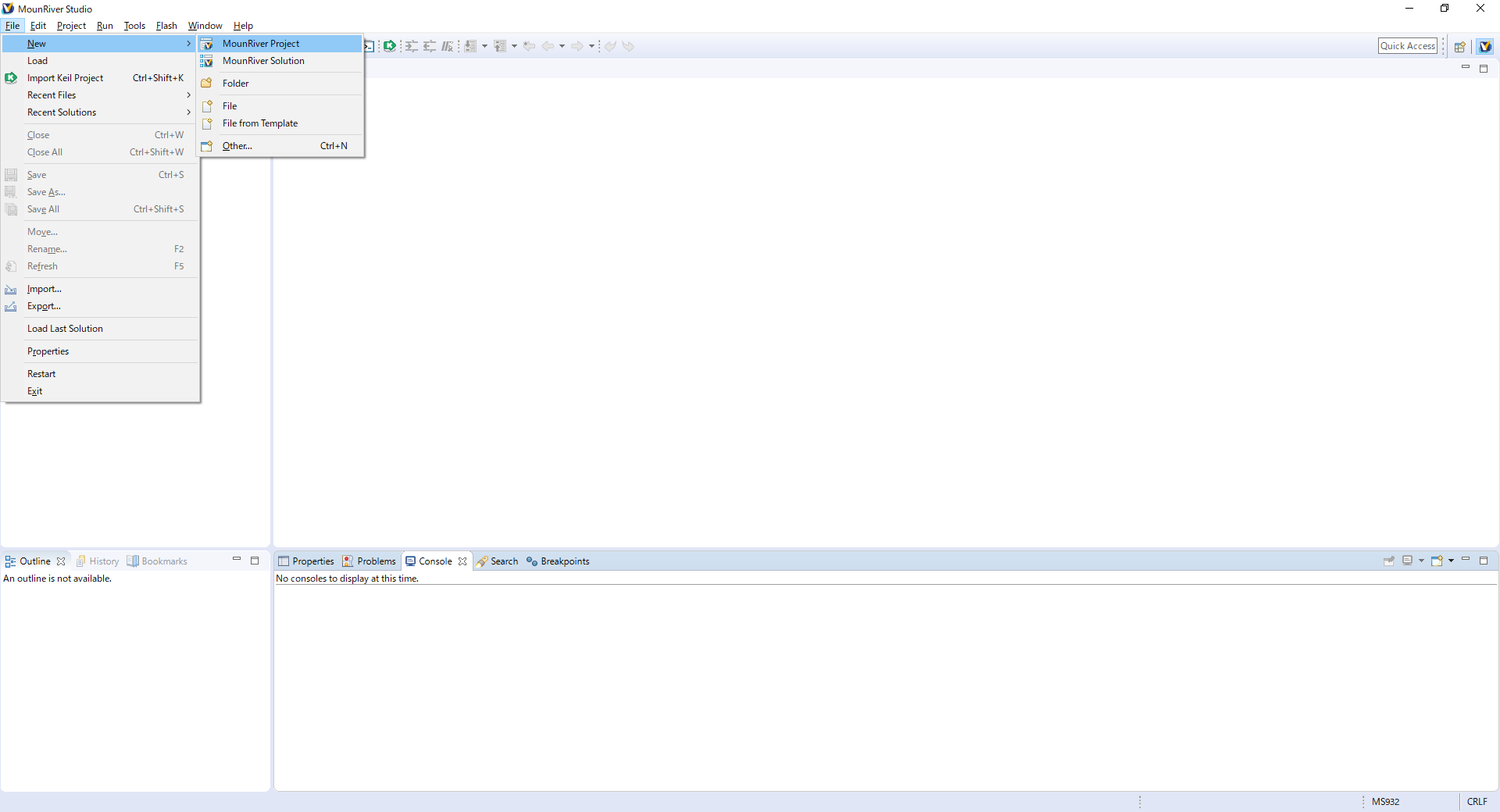1500x812 pixels.
Task: Click the Toggle Comment toolbar icon
Action: point(448,46)
